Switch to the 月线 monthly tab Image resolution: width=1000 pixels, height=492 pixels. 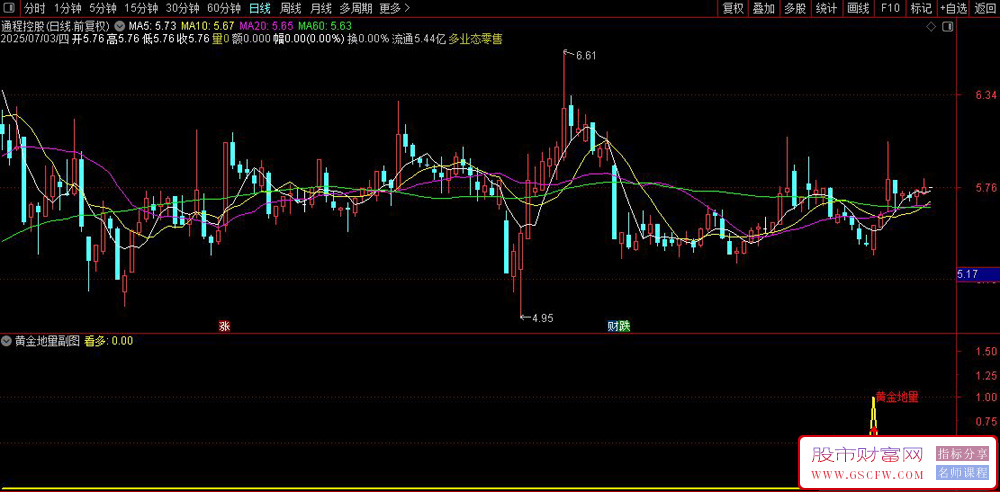[x=321, y=8]
